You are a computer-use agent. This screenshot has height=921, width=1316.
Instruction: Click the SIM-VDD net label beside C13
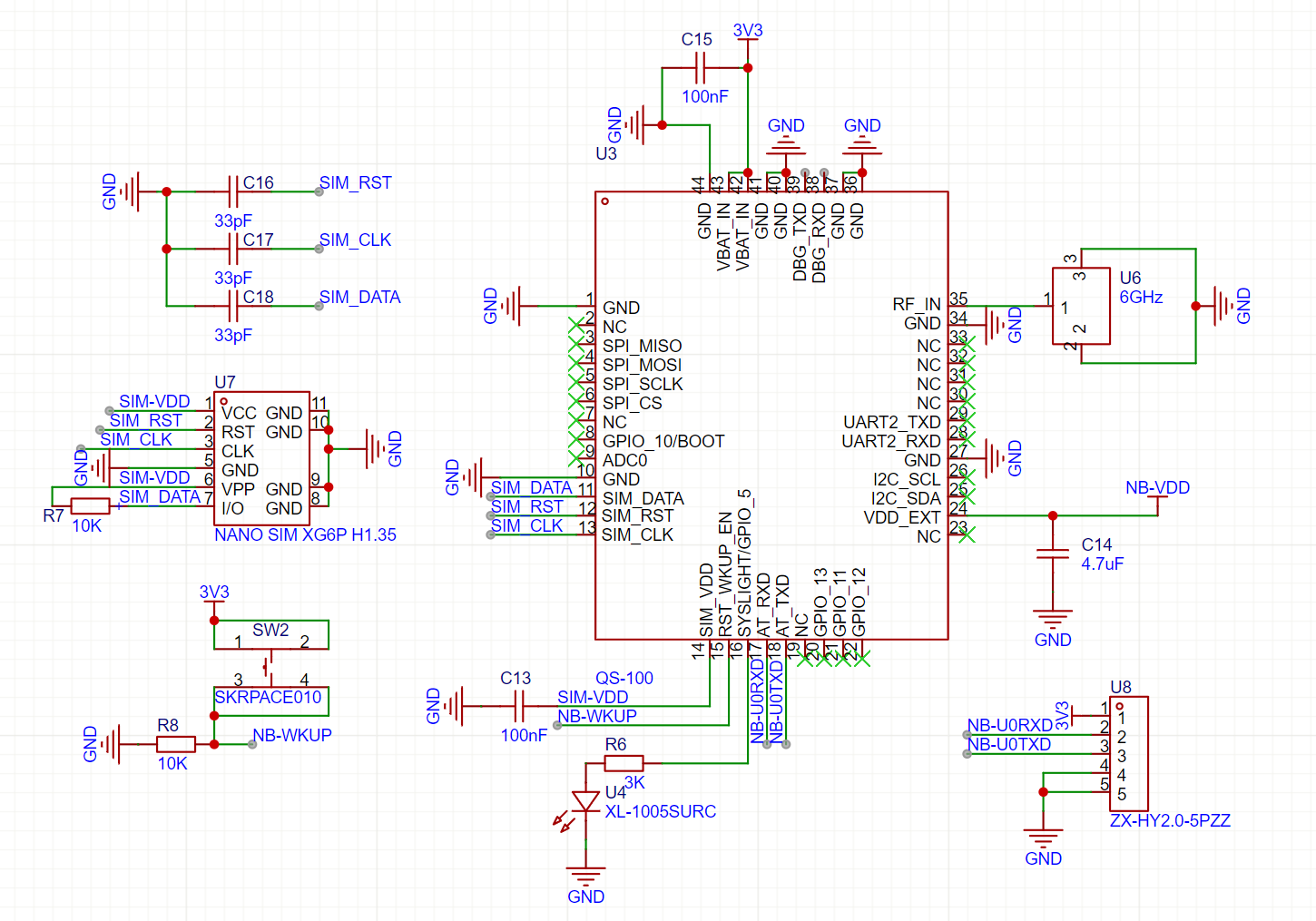click(x=593, y=697)
